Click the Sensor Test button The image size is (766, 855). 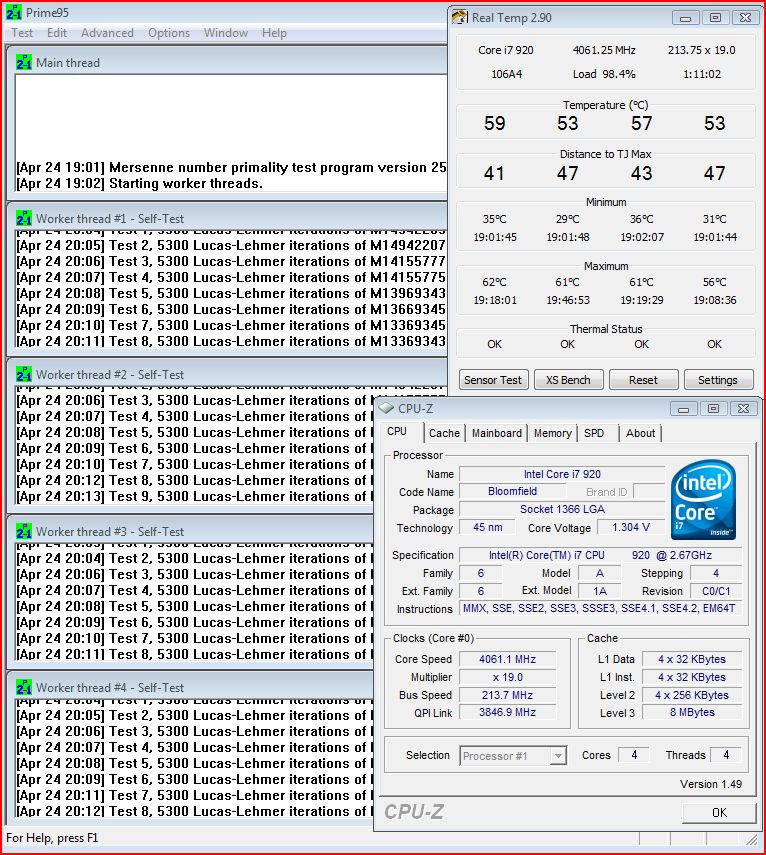tap(493, 380)
